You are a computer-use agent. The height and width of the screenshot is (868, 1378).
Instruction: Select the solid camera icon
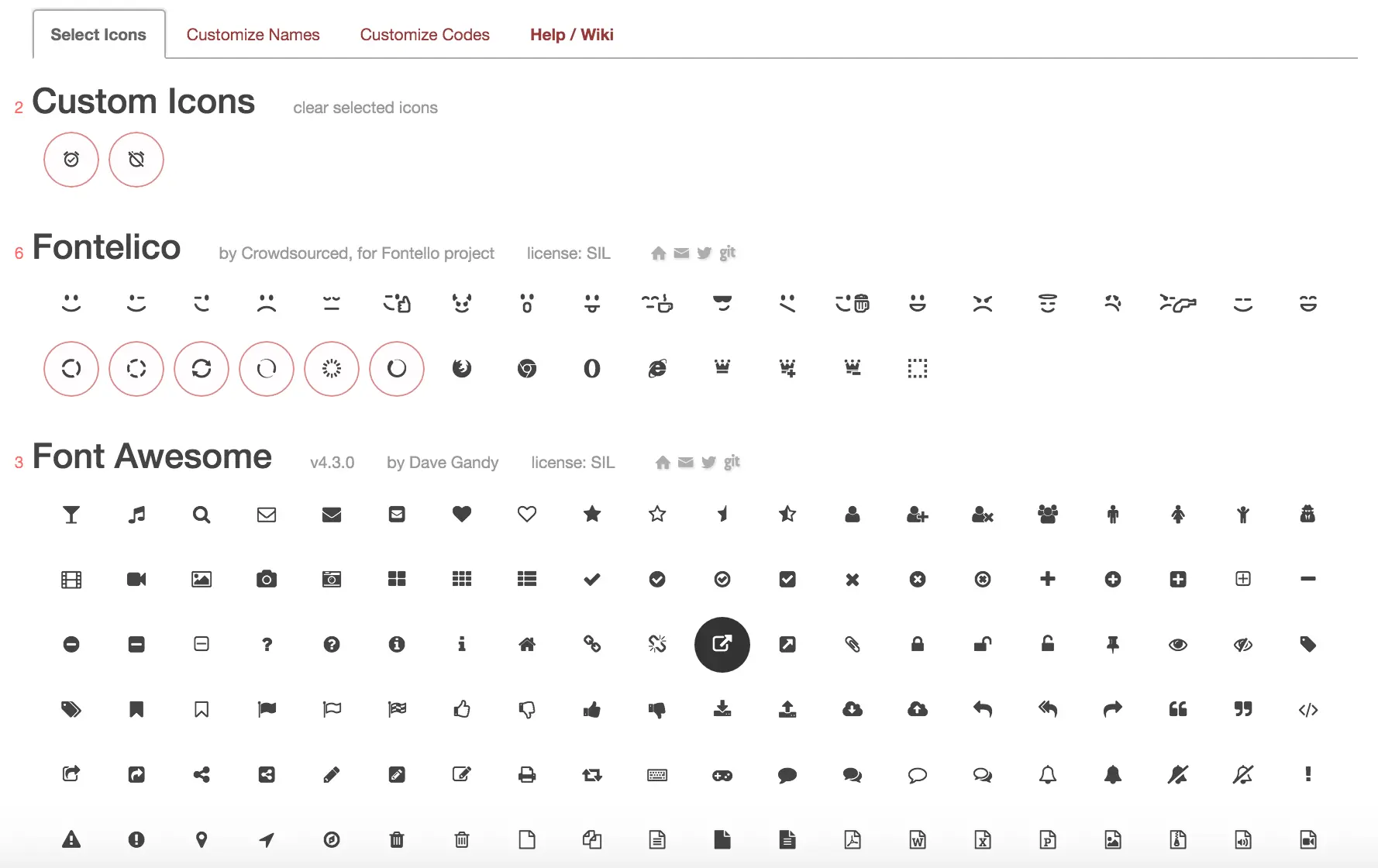(267, 580)
